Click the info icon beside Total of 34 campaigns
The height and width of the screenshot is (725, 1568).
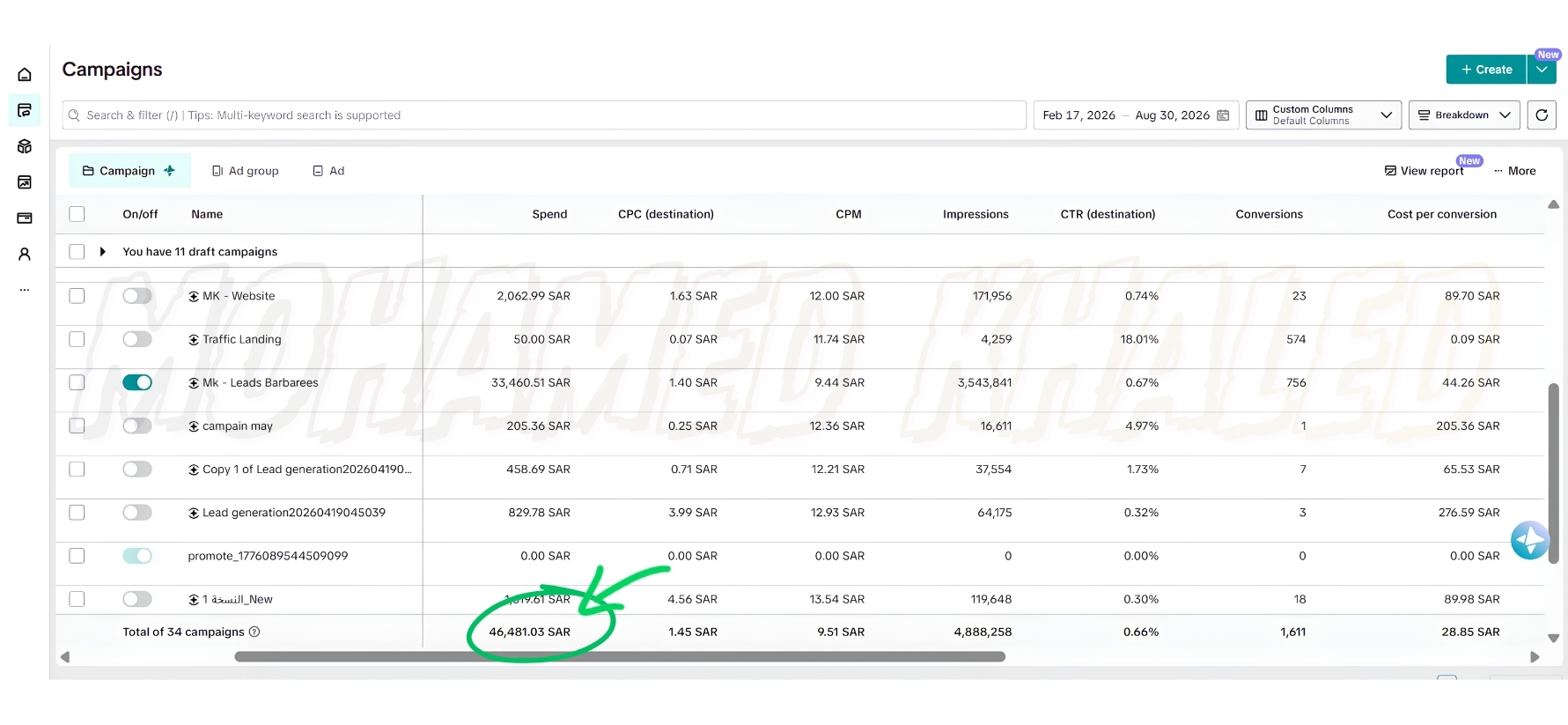tap(254, 632)
